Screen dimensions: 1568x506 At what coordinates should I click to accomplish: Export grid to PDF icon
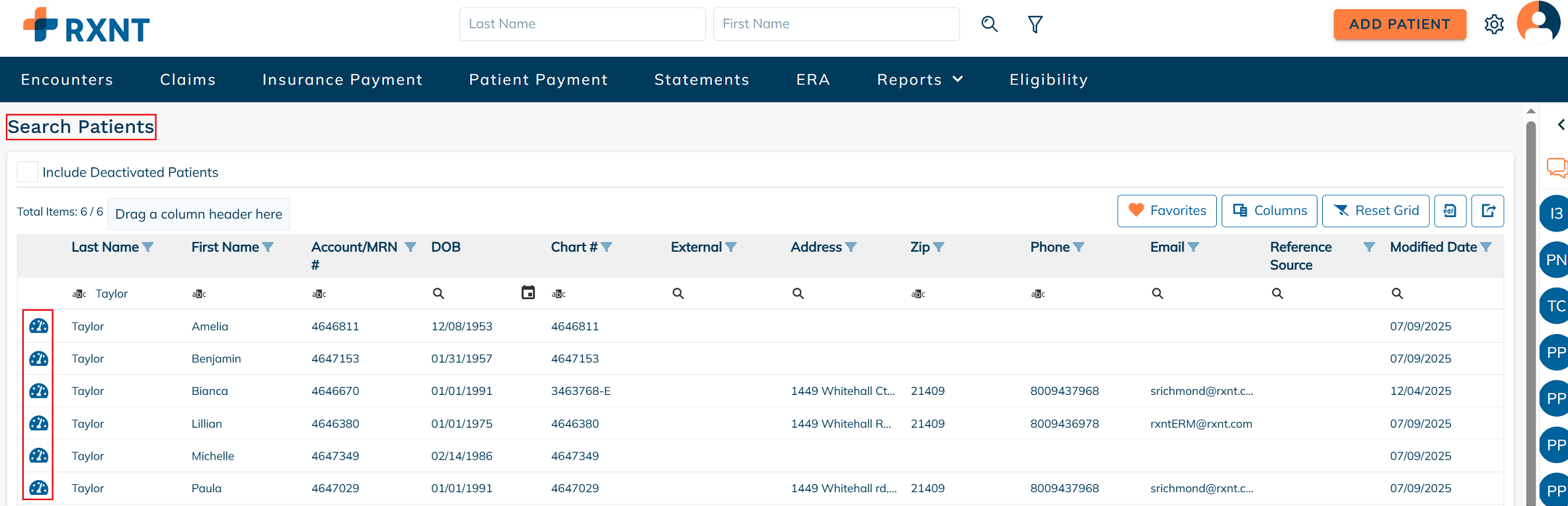1450,211
